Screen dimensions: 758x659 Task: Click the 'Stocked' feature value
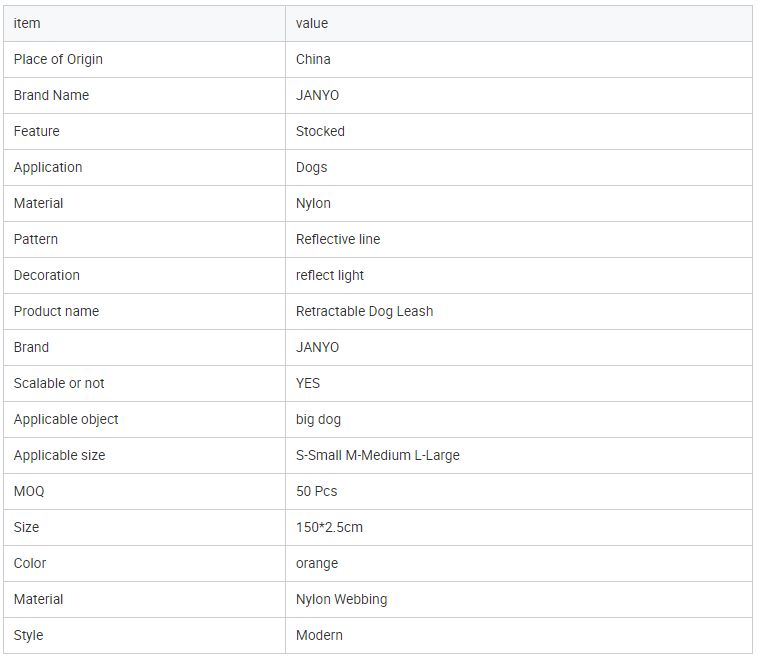tap(320, 131)
